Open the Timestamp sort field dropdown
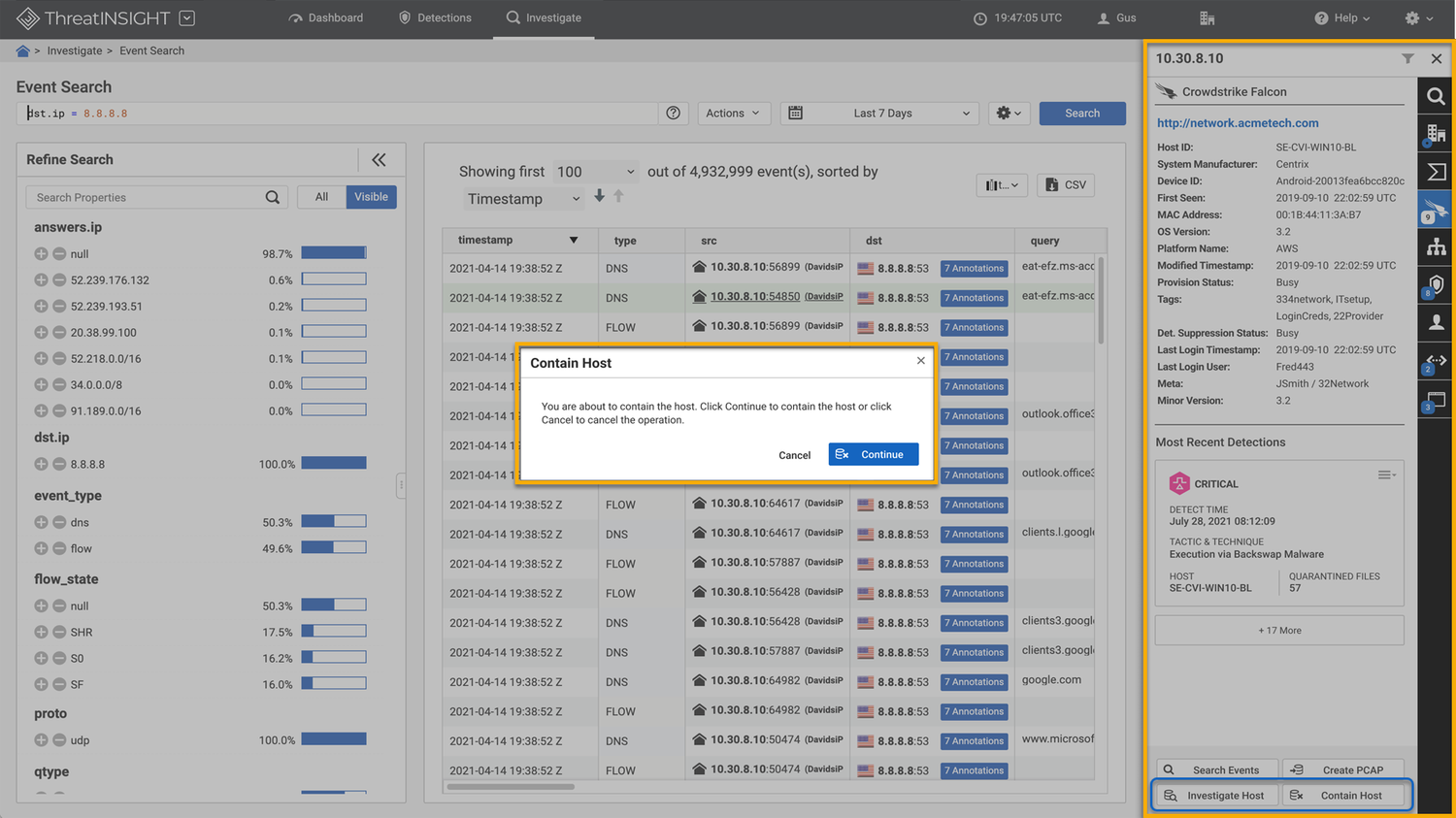The height and width of the screenshot is (818, 1456). tap(523, 199)
